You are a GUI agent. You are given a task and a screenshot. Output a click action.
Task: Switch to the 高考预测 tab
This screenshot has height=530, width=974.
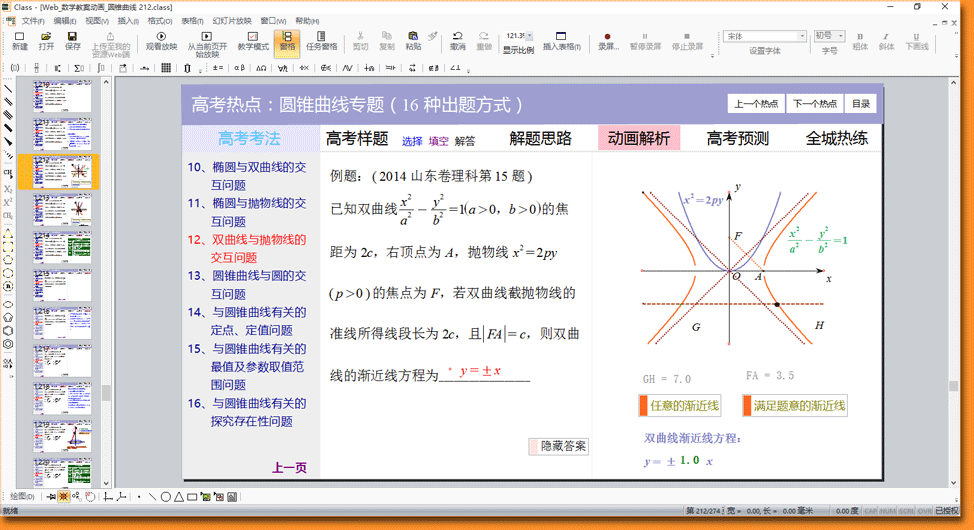coord(737,138)
